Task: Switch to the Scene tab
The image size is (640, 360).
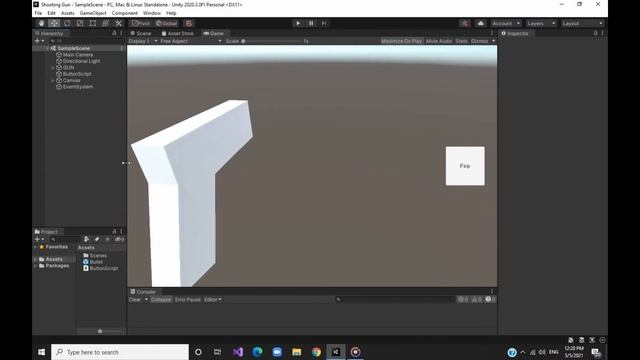Action: tap(141, 33)
